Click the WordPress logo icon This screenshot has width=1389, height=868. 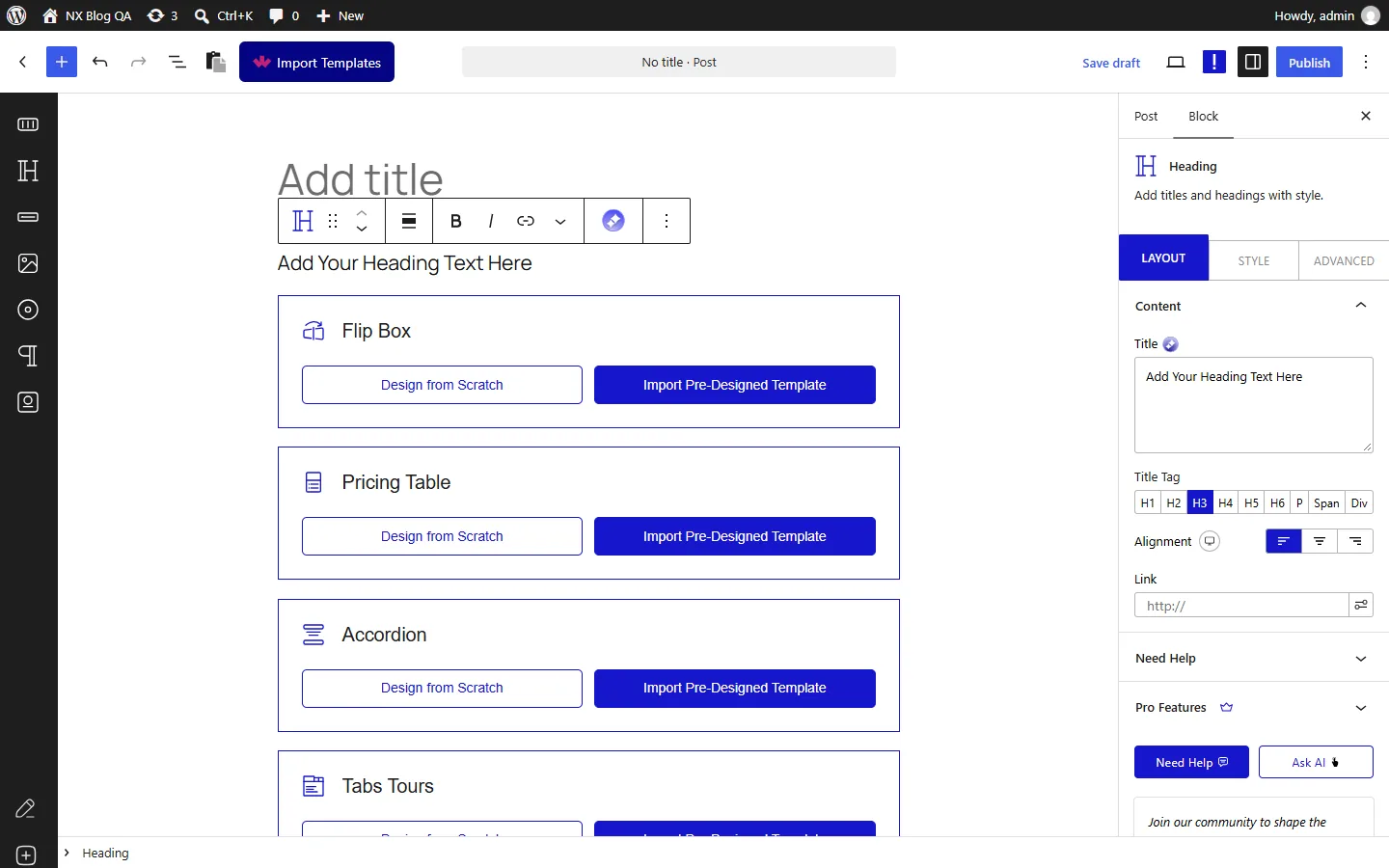tap(16, 15)
